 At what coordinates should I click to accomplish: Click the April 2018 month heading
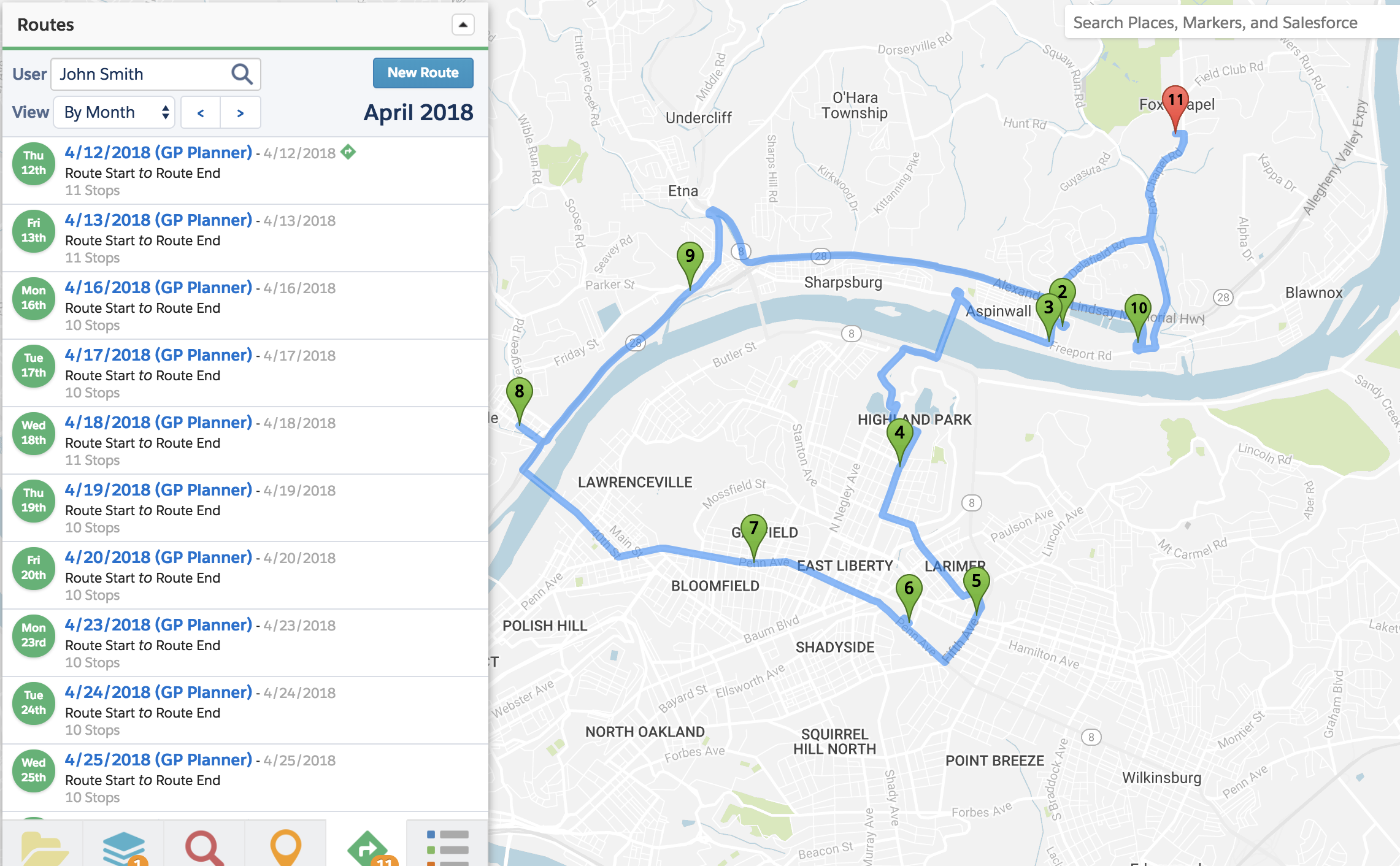418,112
